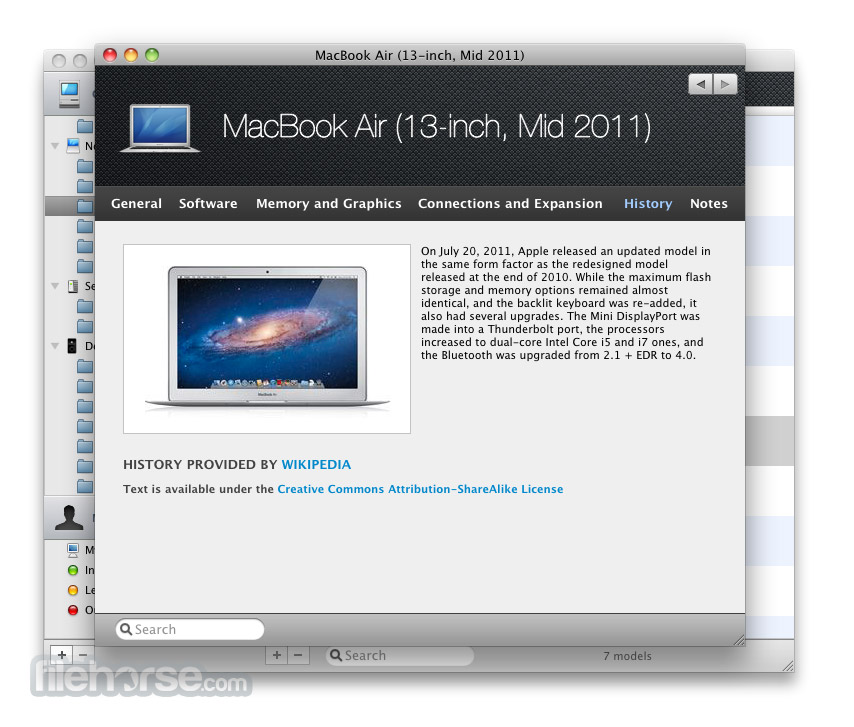This screenshot has height=727, width=854.
Task: Click the '7 models' status text
Action: [x=627, y=656]
